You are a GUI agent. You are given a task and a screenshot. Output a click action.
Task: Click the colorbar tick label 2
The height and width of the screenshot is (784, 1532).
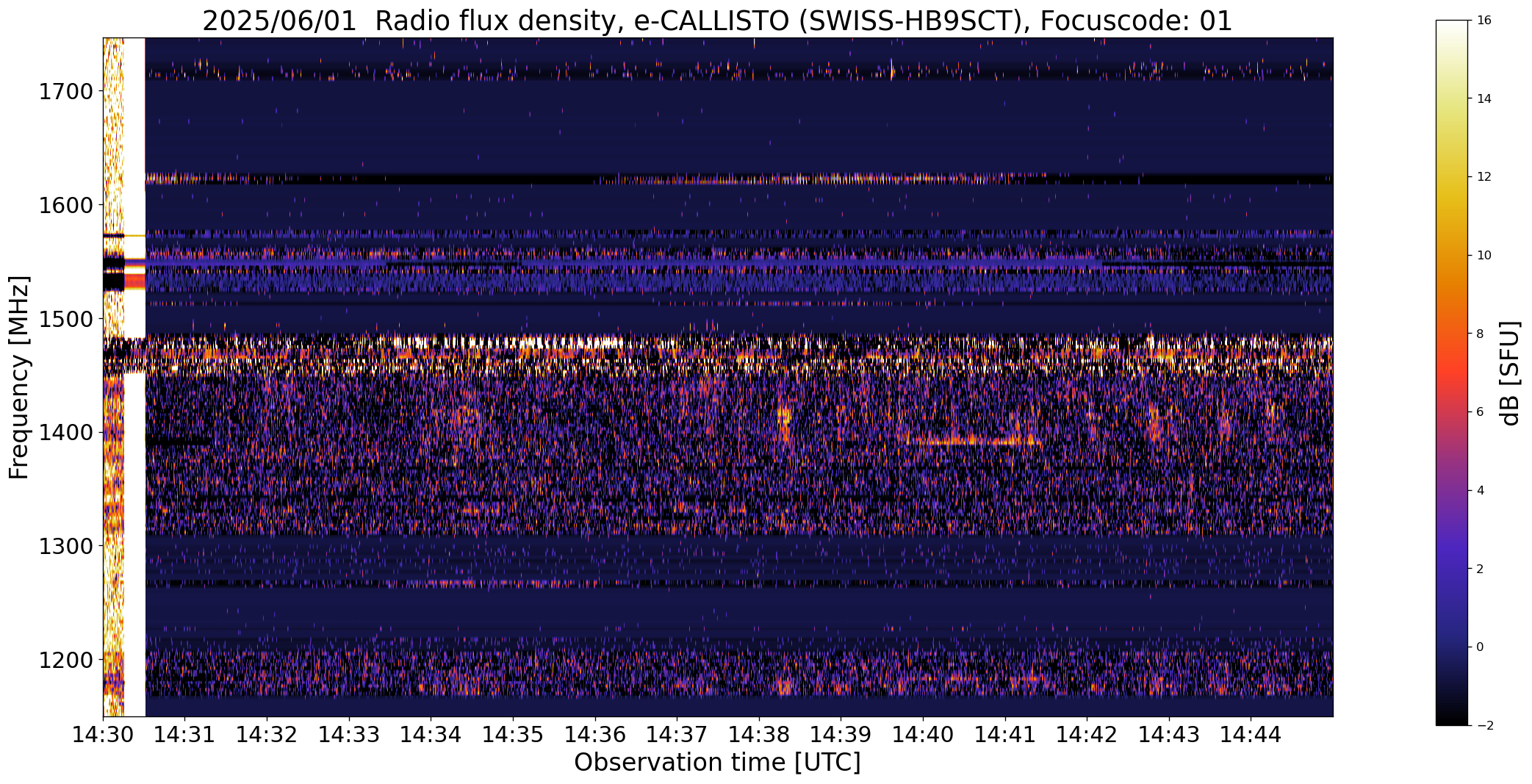tap(1480, 569)
